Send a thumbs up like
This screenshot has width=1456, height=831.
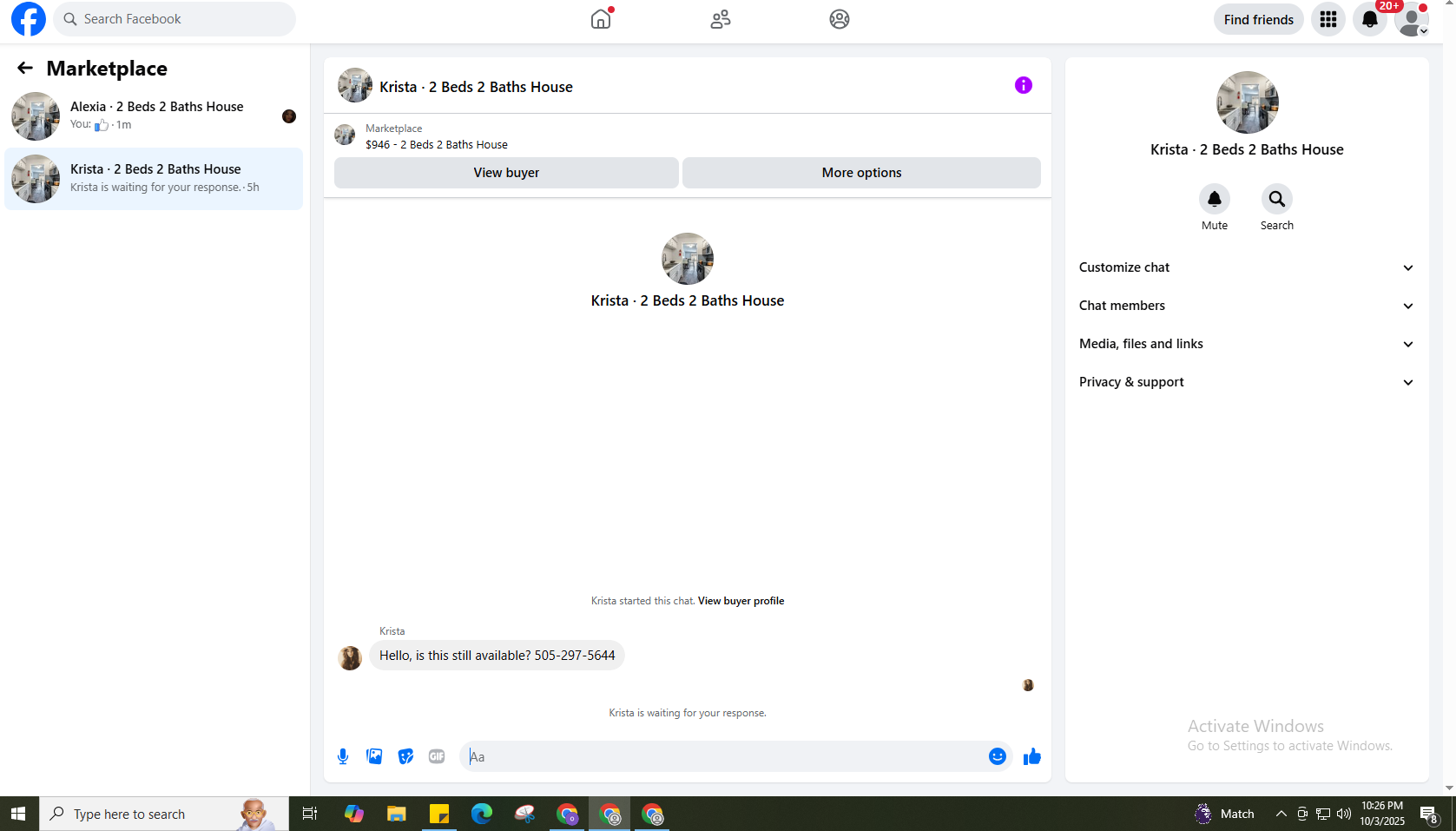click(1032, 756)
